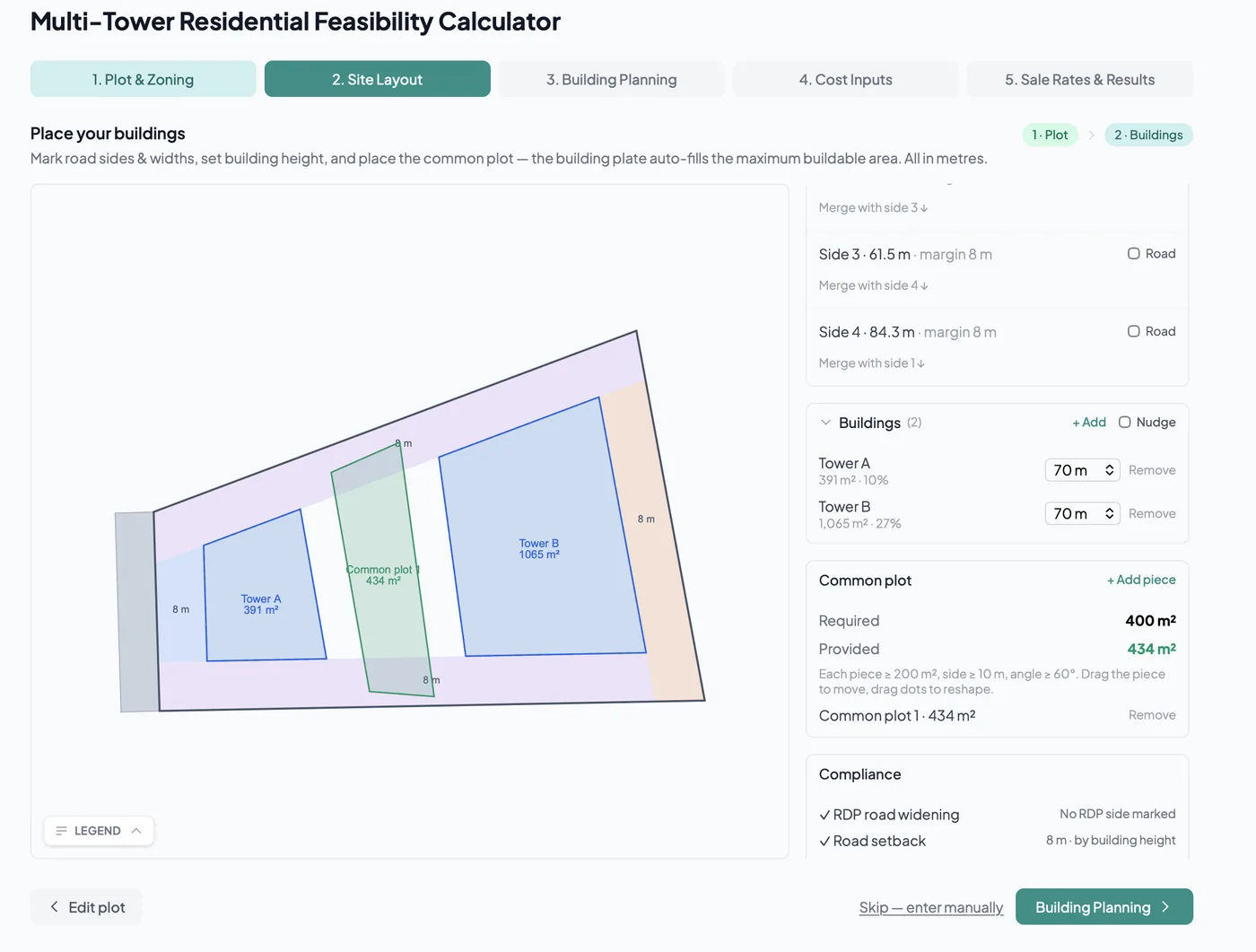Click the '391 m² · 10%' Tower A stats
The image size is (1256, 952).
853,480
